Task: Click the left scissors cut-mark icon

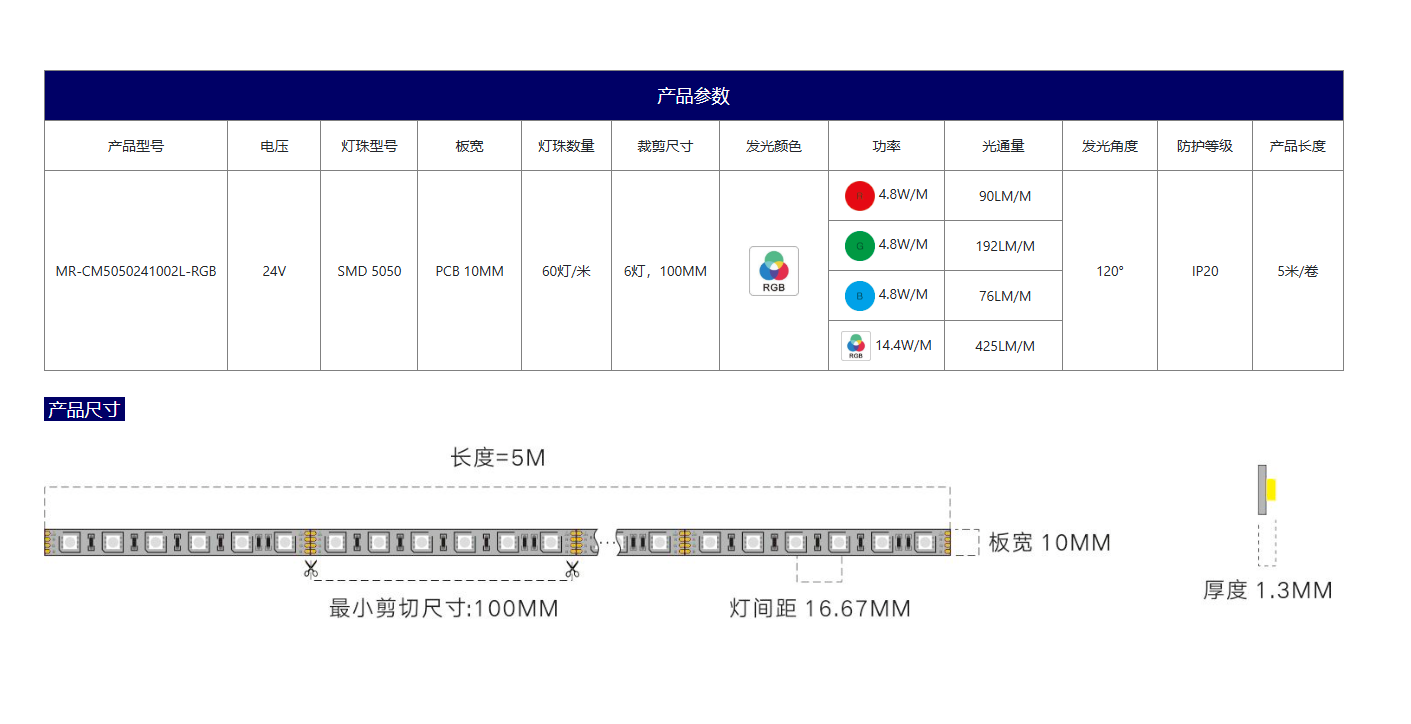Action: point(311,570)
